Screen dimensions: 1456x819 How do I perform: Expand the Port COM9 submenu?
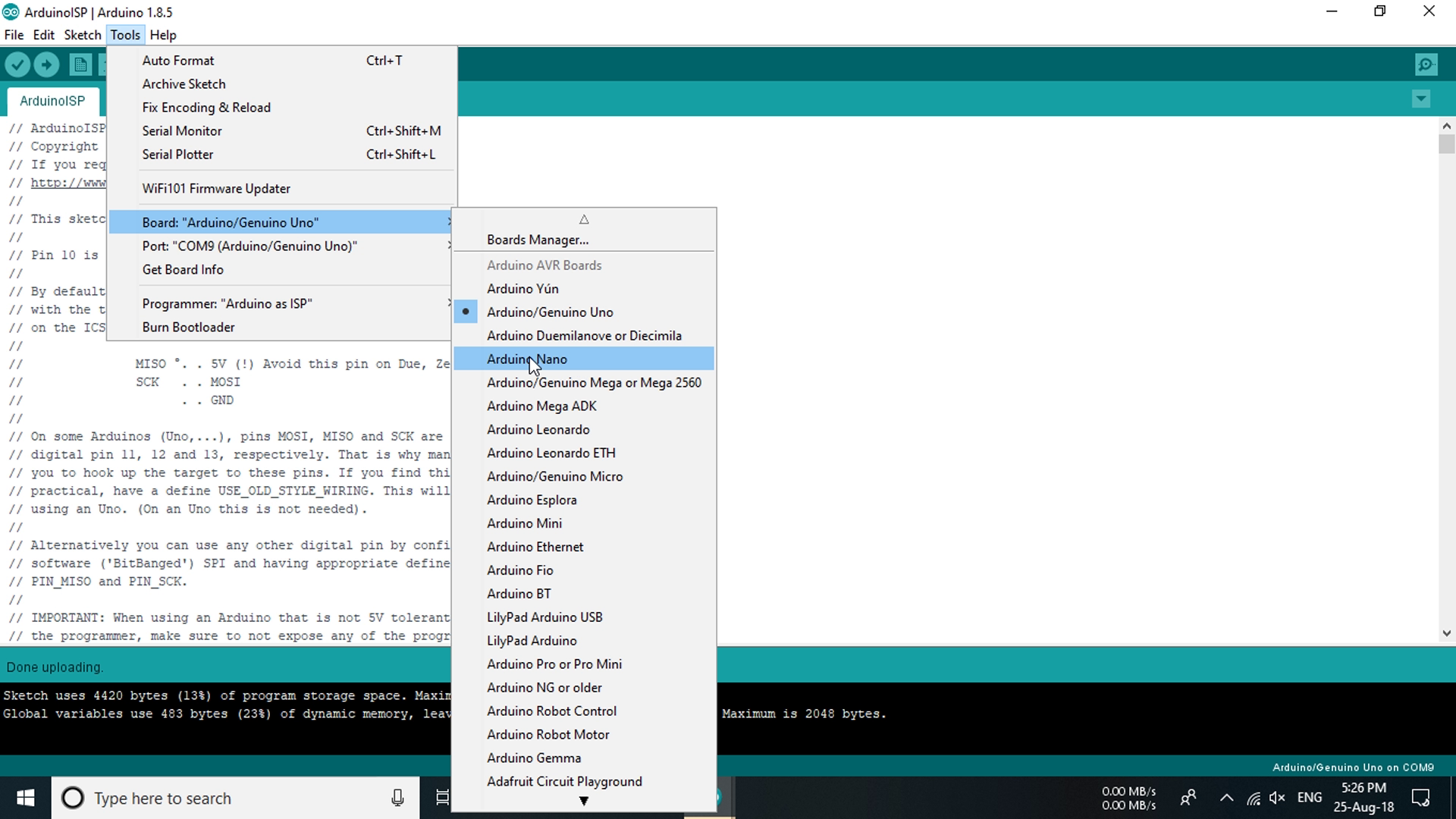click(450, 246)
